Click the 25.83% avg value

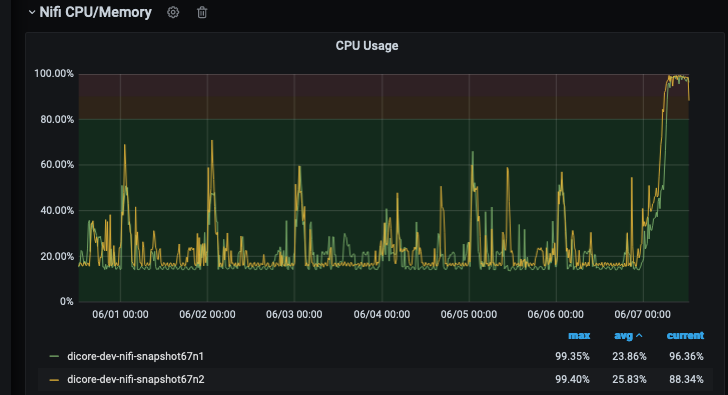pos(629,379)
